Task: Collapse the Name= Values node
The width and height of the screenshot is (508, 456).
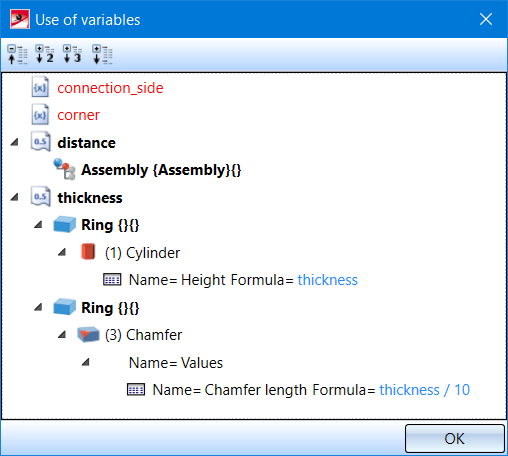Action: [x=86, y=362]
